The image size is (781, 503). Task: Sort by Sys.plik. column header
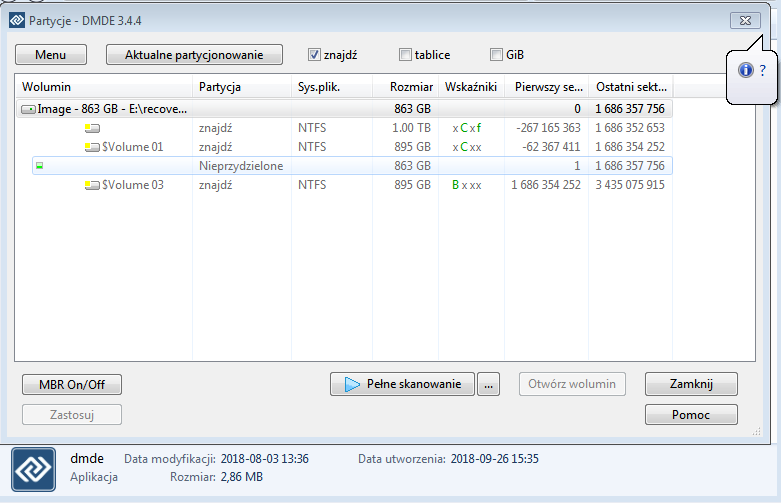[332, 87]
